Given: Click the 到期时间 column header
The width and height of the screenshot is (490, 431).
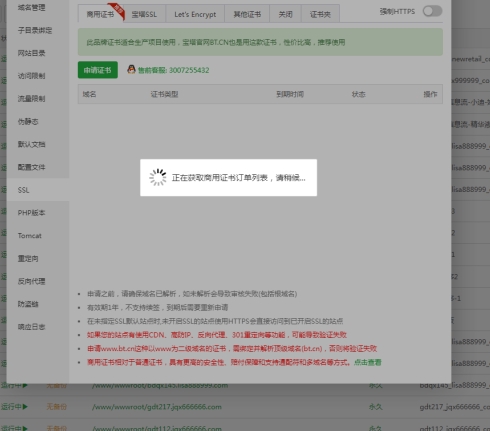Looking at the screenshot, I should [x=290, y=94].
